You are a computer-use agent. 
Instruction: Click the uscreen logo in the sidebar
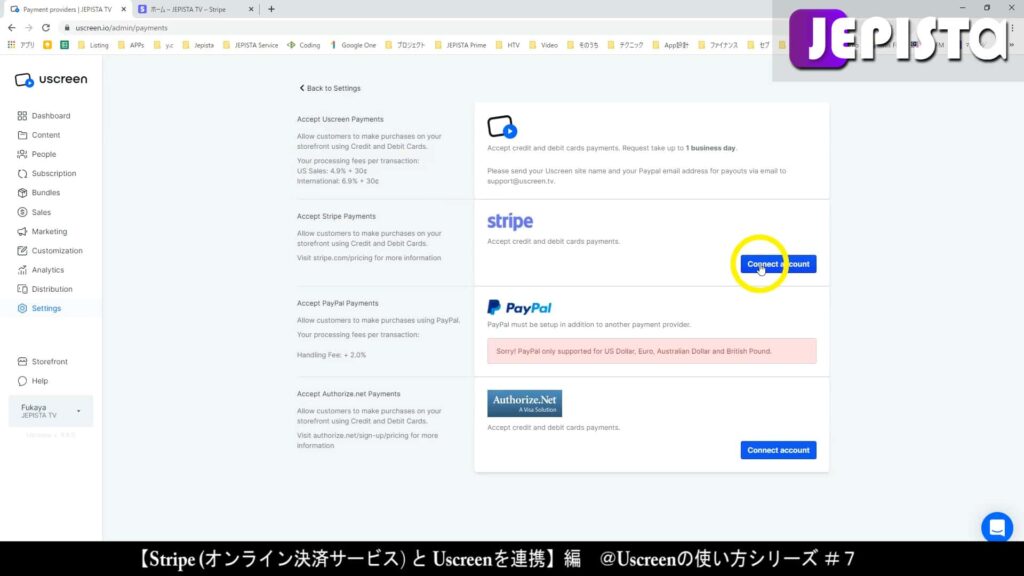coord(51,80)
